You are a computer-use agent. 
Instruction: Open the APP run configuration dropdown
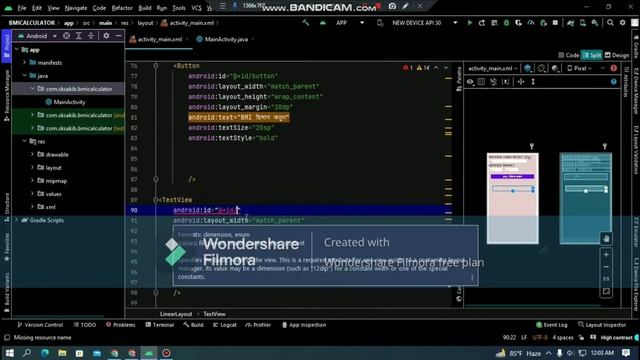pos(350,23)
